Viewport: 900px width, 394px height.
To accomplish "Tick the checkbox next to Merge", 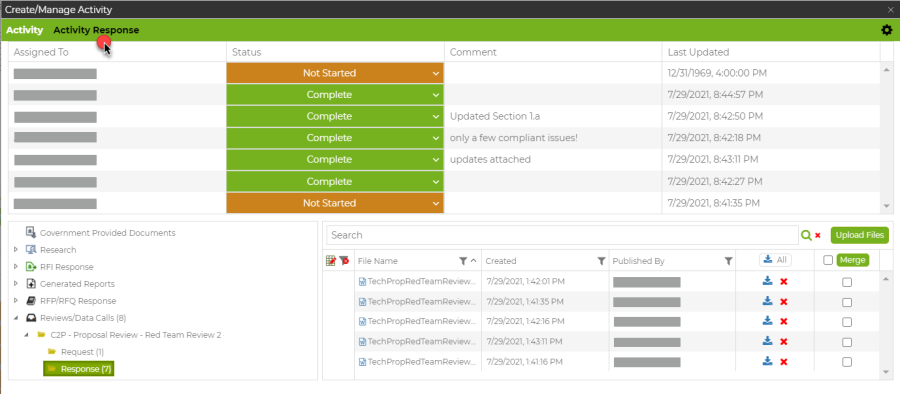I will click(x=828, y=260).
